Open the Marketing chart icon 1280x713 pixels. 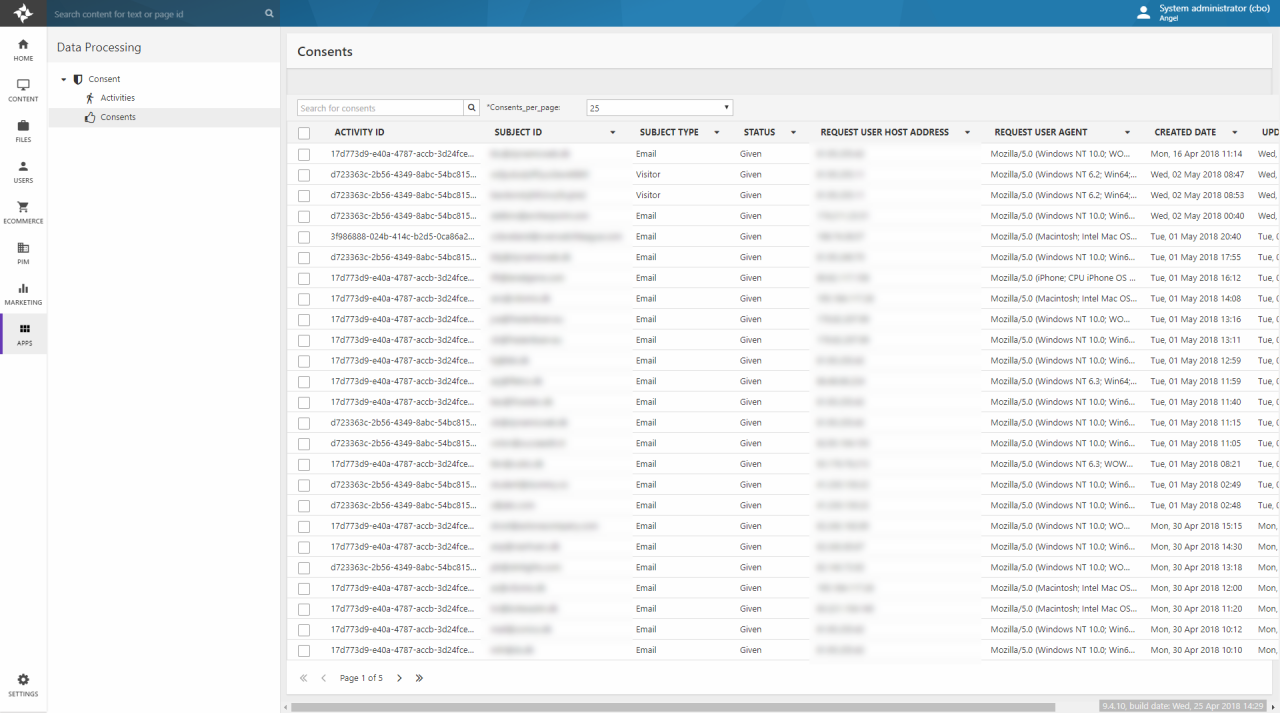23,293
